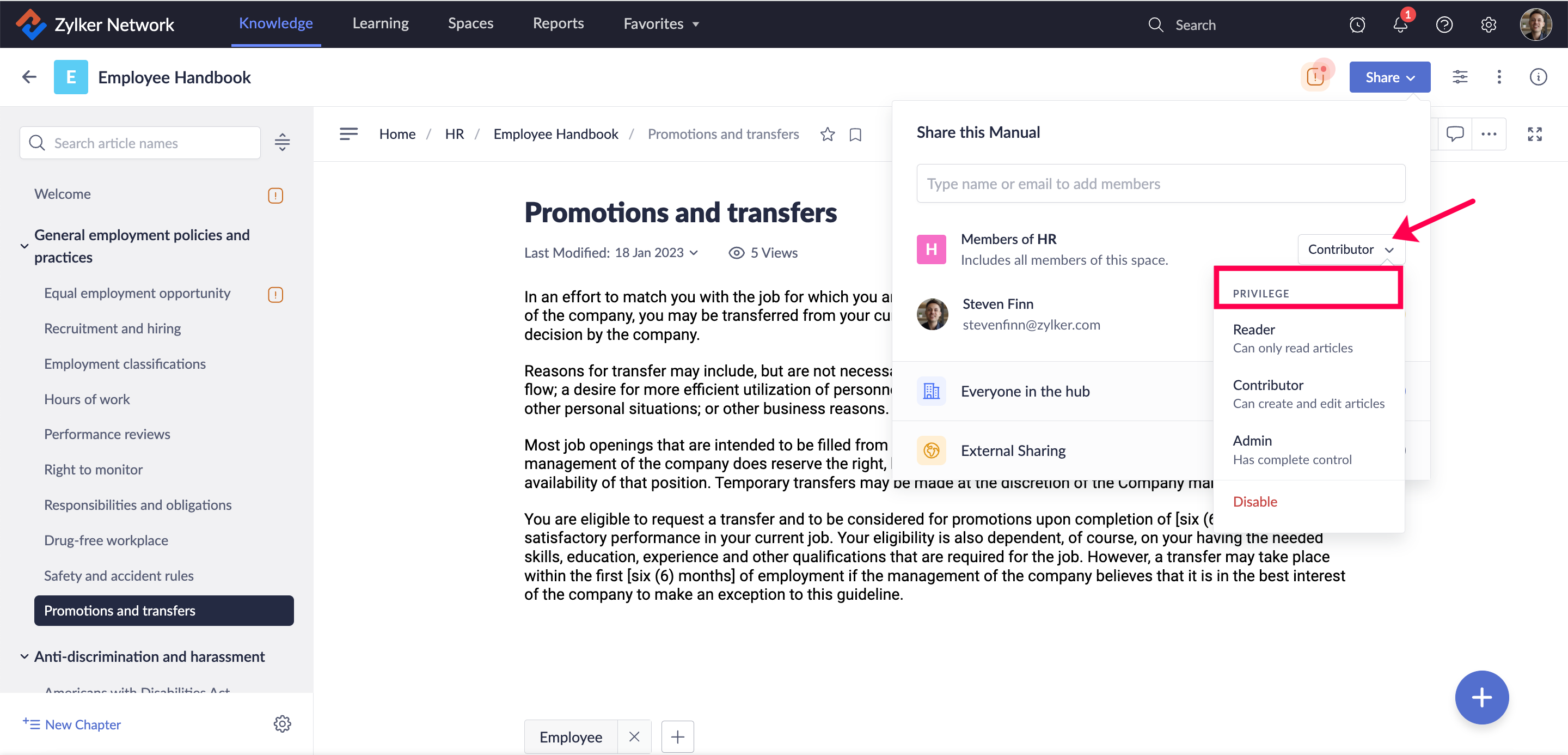Select the Contributor privilege option in the menu

[1309, 393]
